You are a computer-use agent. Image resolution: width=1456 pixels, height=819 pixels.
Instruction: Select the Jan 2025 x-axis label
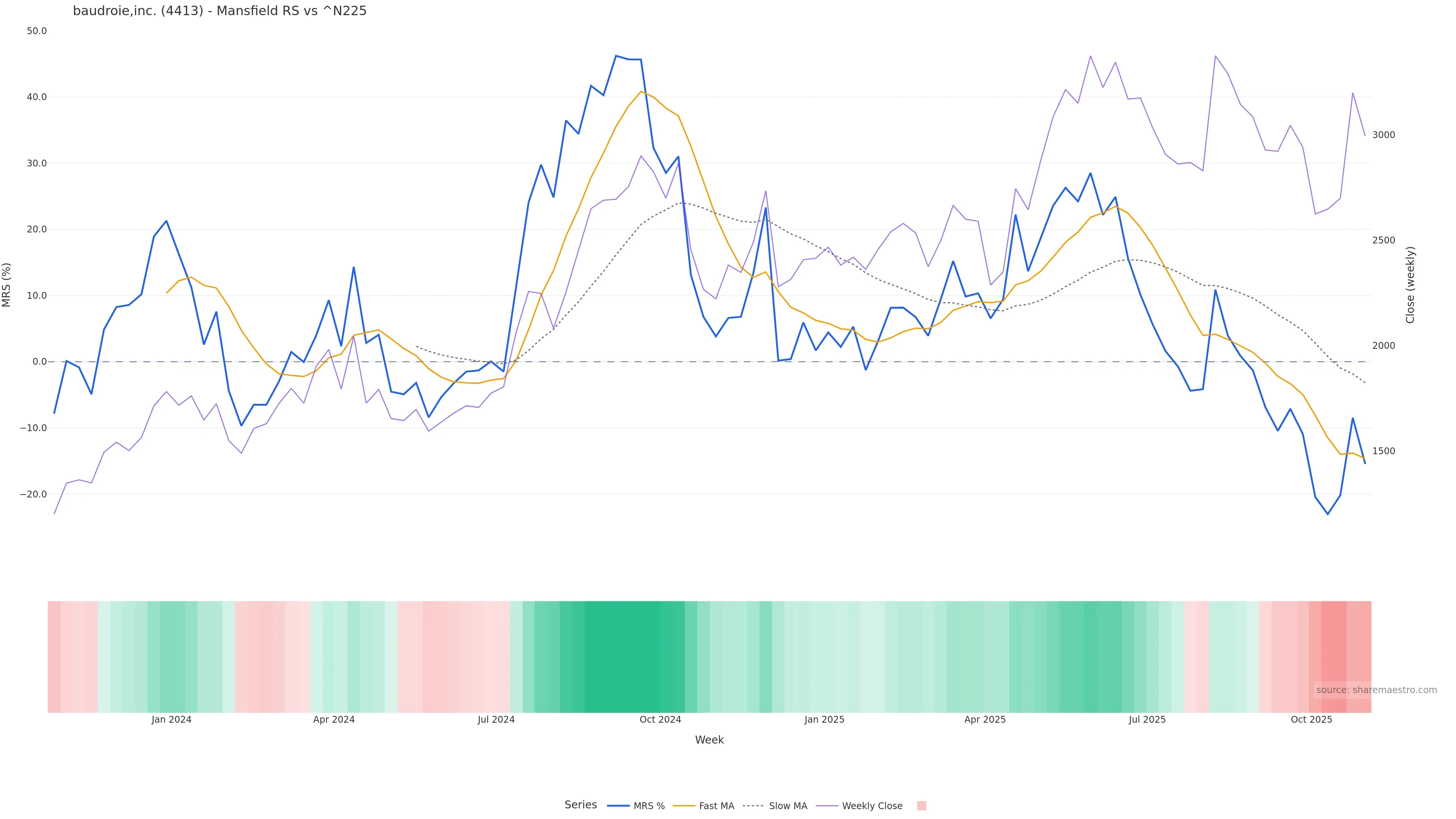click(824, 720)
